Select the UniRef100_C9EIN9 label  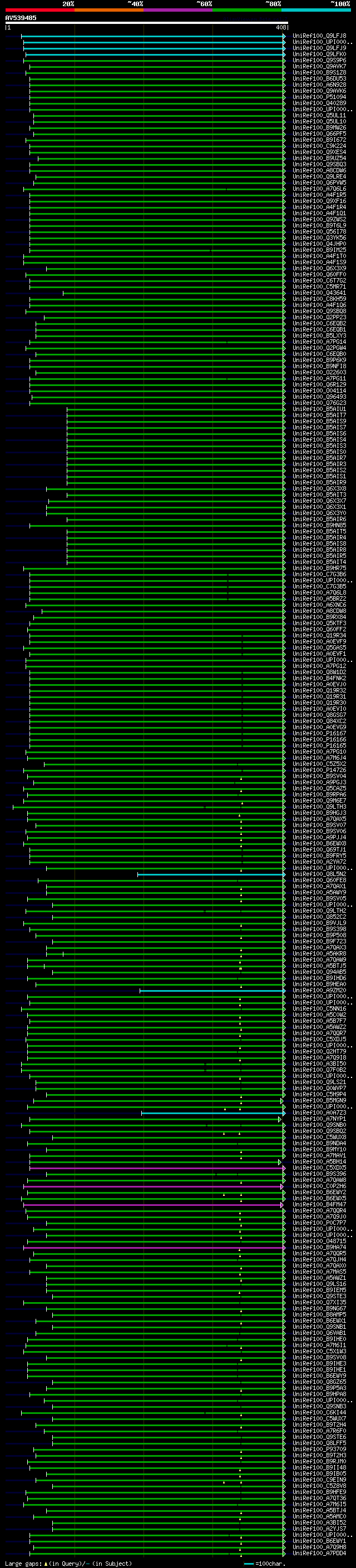coord(319,1480)
